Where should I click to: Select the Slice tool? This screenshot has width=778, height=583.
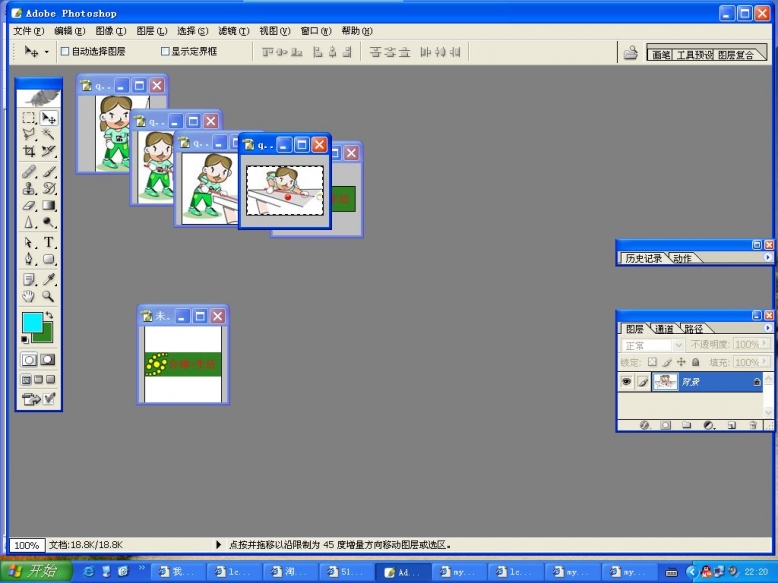coord(48,151)
